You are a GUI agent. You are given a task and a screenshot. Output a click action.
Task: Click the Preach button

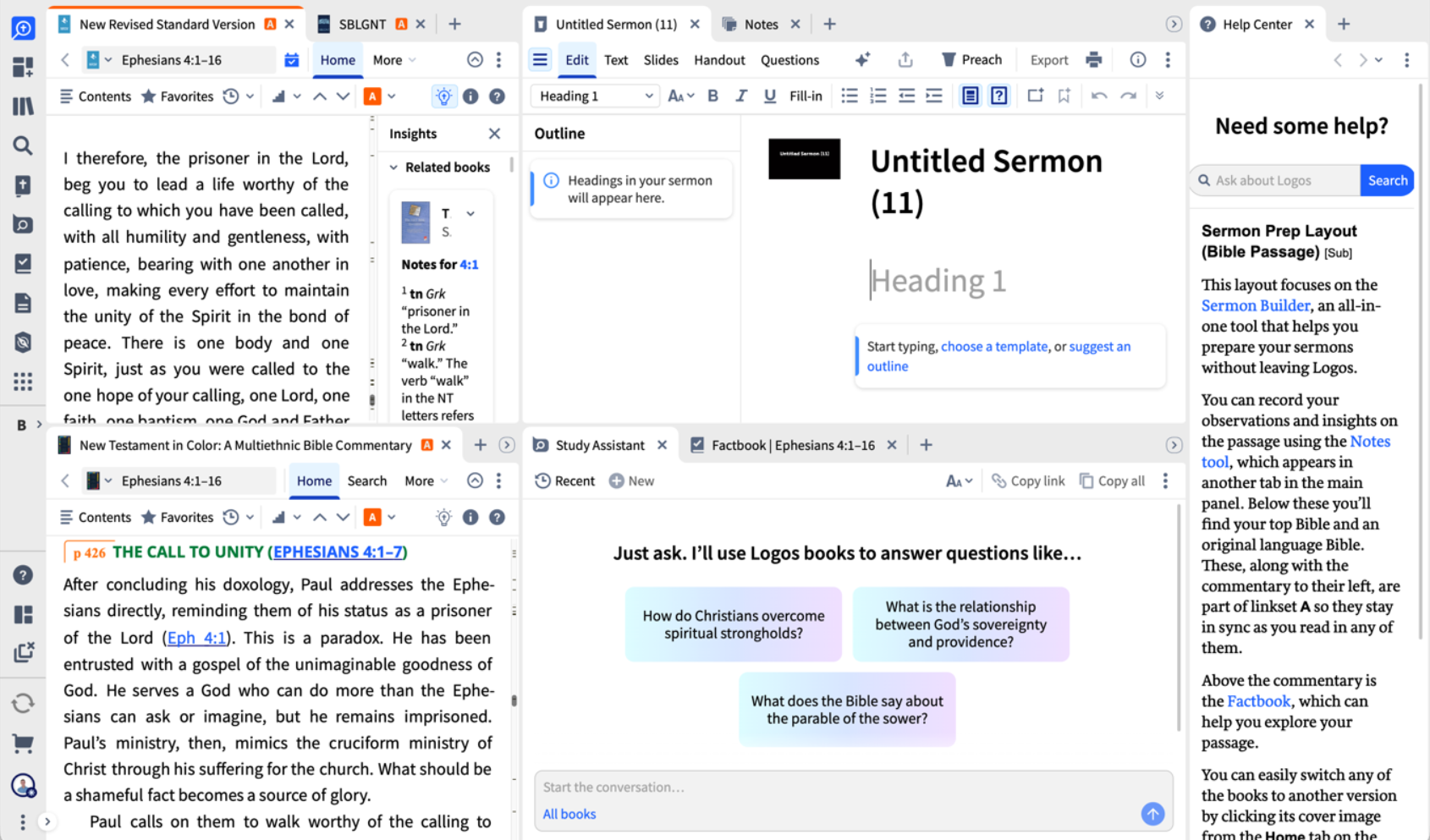972,59
